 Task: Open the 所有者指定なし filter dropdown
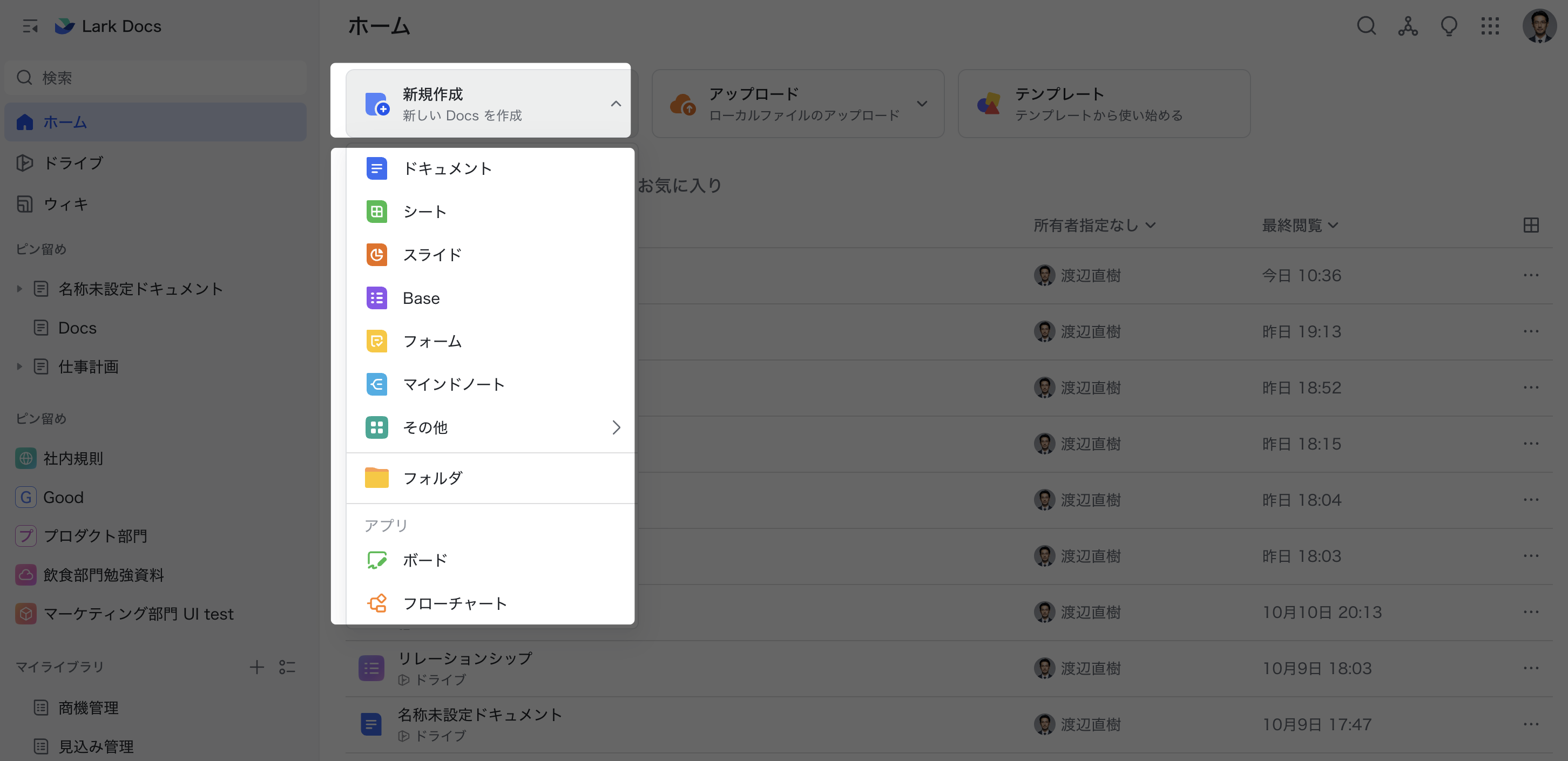(1094, 225)
